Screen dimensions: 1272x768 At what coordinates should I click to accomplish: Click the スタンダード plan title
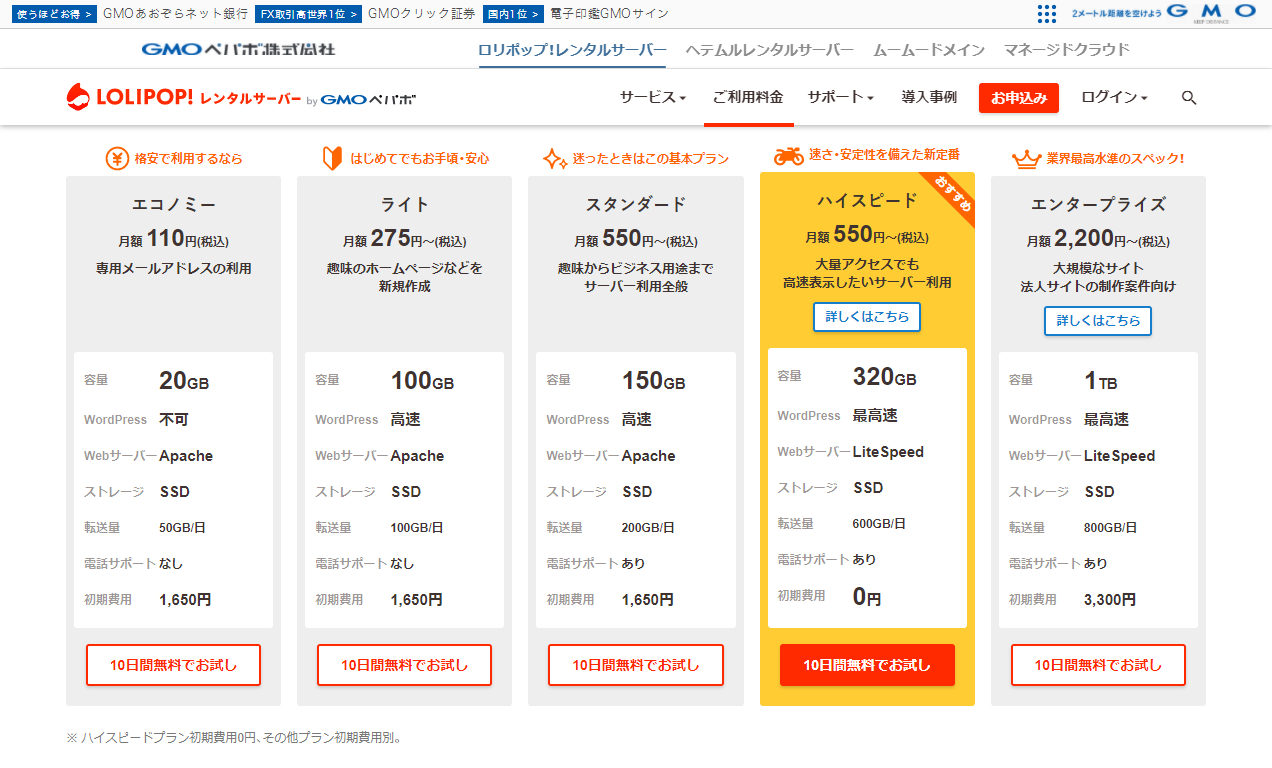coord(635,204)
